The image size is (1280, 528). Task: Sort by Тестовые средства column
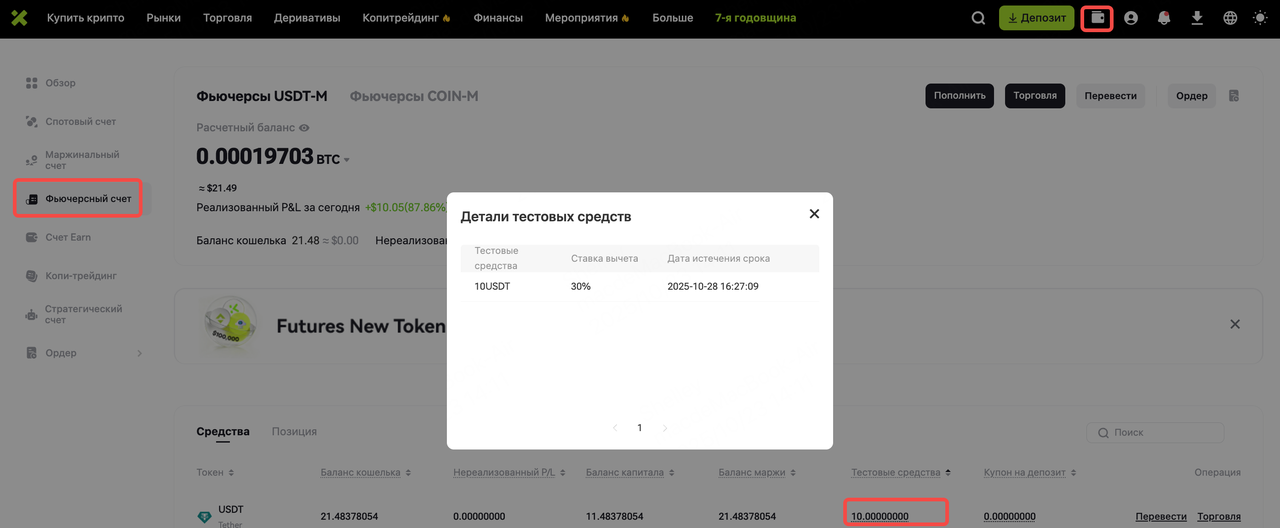coord(946,472)
